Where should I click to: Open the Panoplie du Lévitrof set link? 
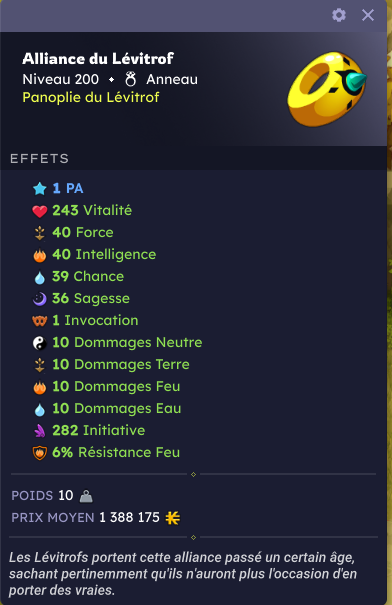coord(91,97)
